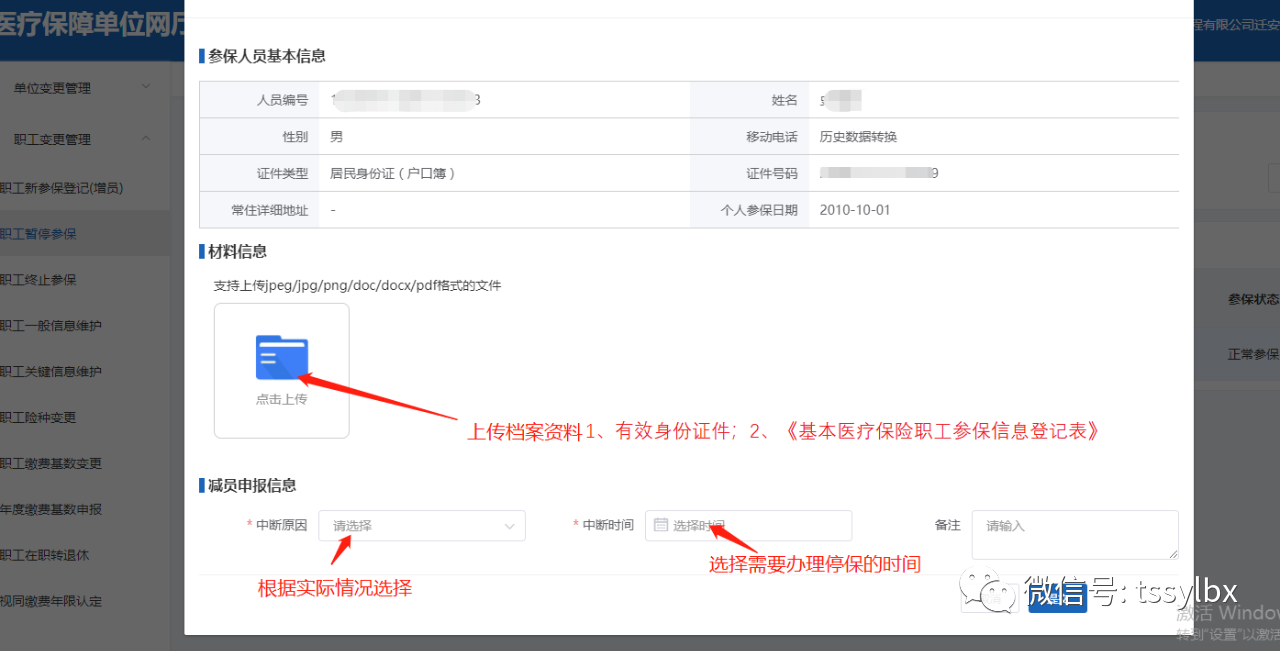The height and width of the screenshot is (651, 1280).
Task: Open 年度缴费基数申报 sidebar item
Action: [52, 510]
